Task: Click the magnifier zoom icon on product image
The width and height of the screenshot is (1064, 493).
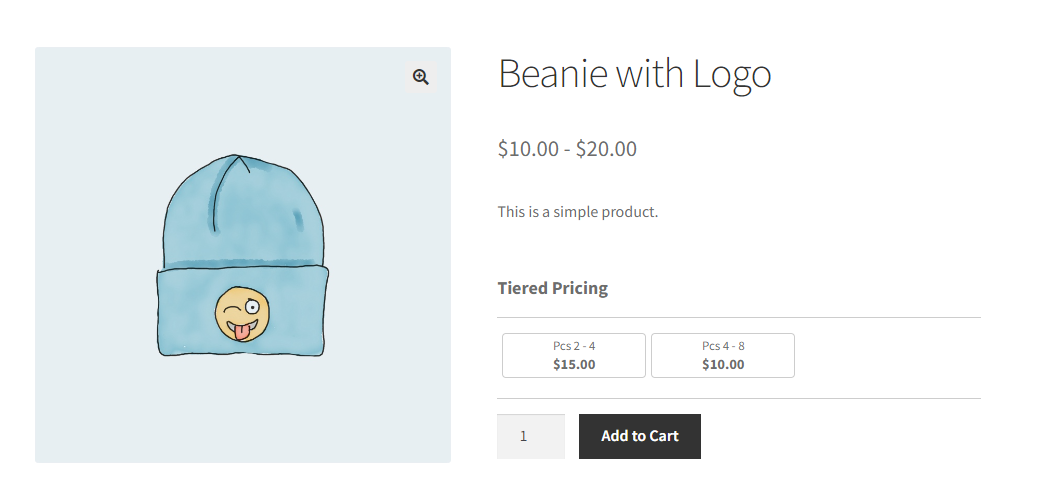Action: tap(421, 77)
